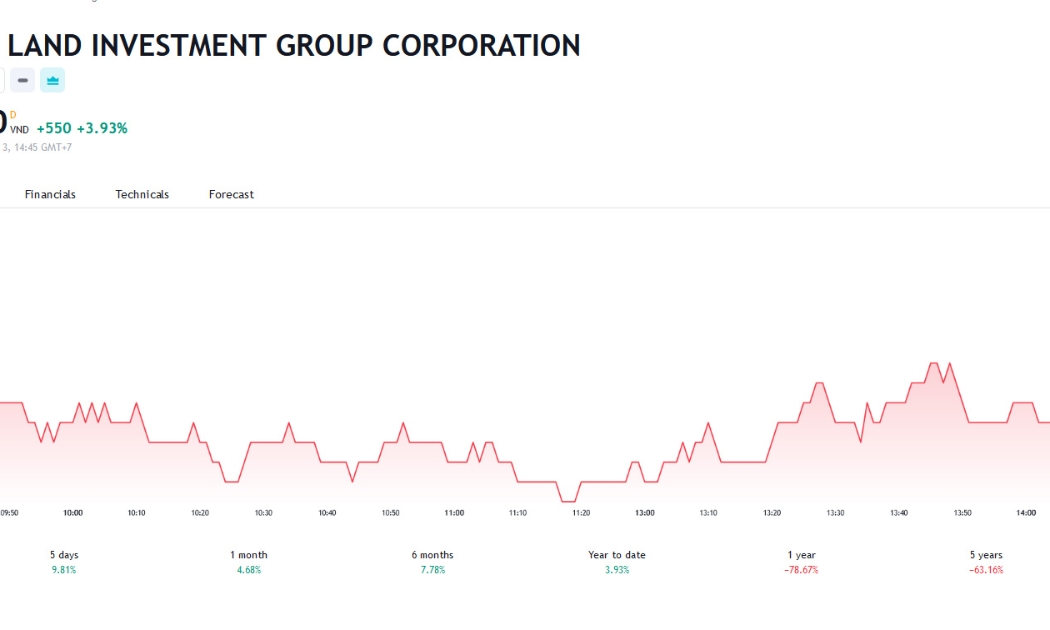Click the company title heading

pos(294,46)
